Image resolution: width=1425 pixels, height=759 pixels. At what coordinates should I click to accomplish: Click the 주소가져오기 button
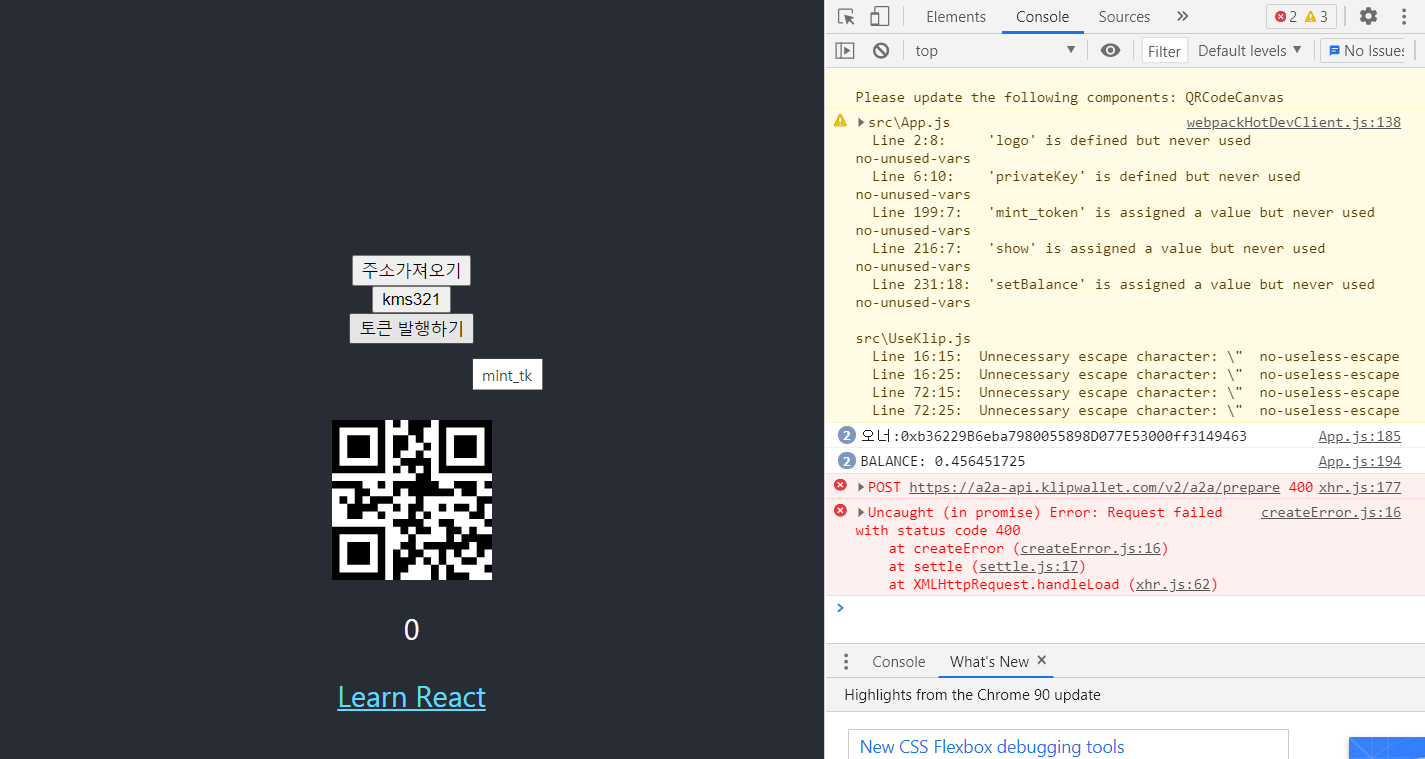pos(411,270)
